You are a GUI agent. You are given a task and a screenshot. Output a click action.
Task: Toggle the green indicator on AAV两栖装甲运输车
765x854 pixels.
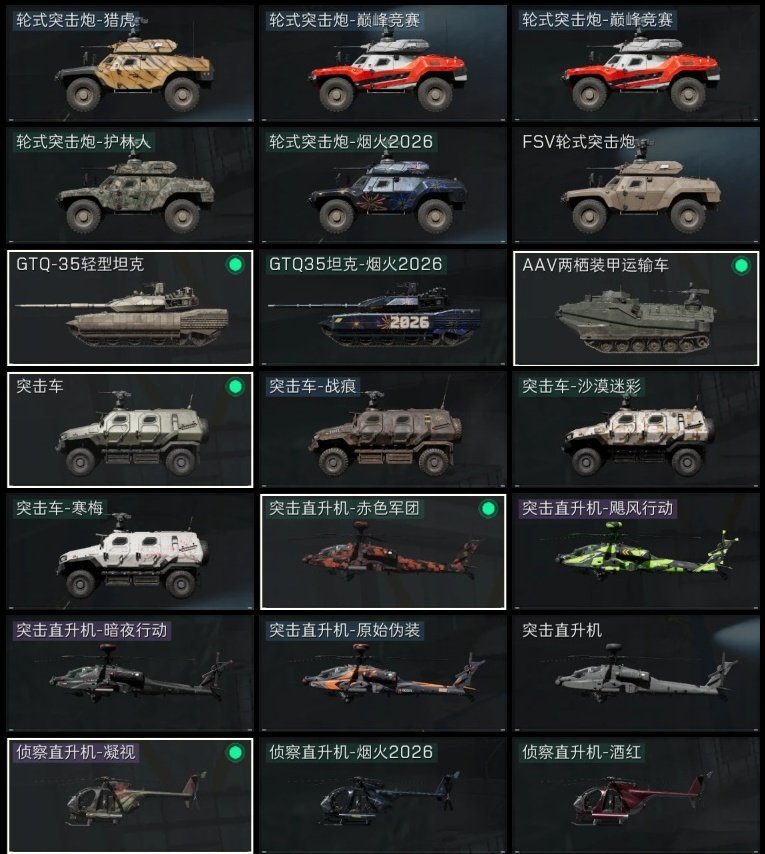[741, 266]
